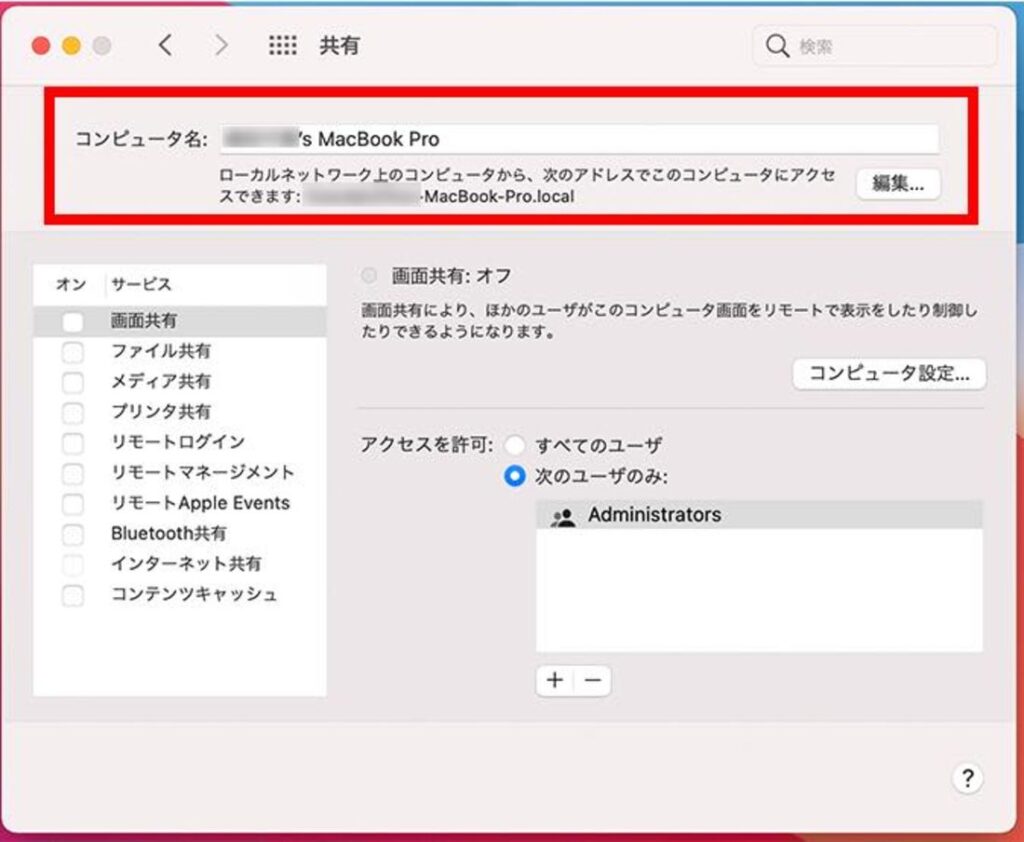Select プリンタ共有 service row

[x=180, y=412]
